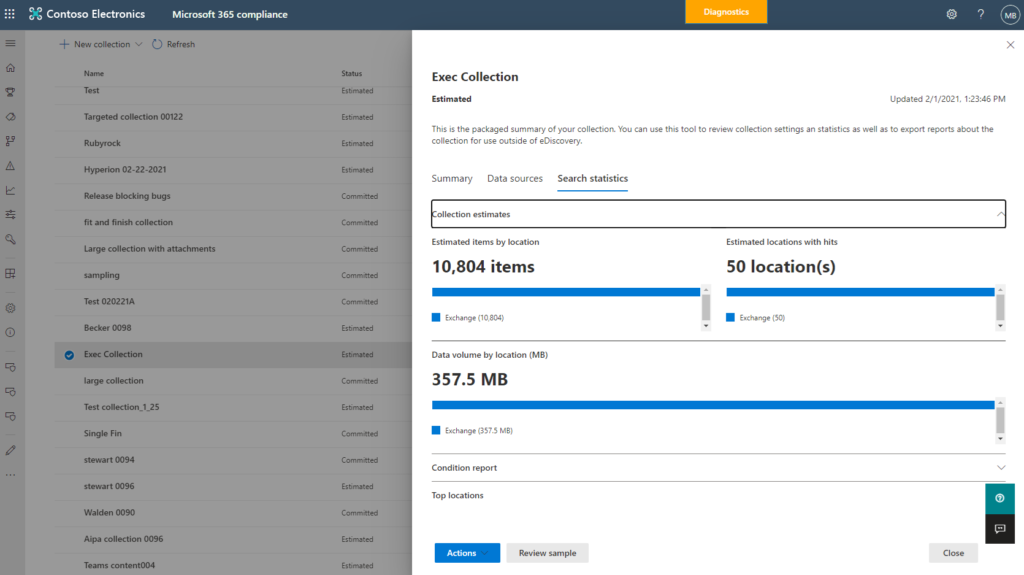
Task: Uncheck the Exec Collection row checkbox
Action: (x=69, y=355)
